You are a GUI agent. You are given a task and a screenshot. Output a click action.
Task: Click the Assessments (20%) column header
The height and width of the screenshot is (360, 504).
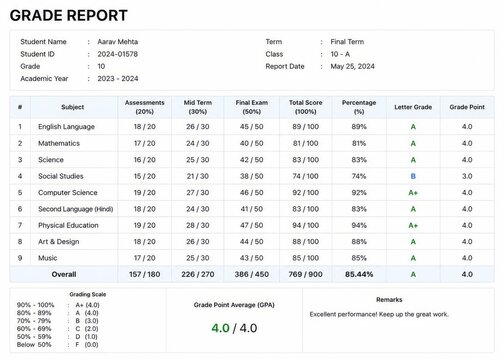point(145,107)
